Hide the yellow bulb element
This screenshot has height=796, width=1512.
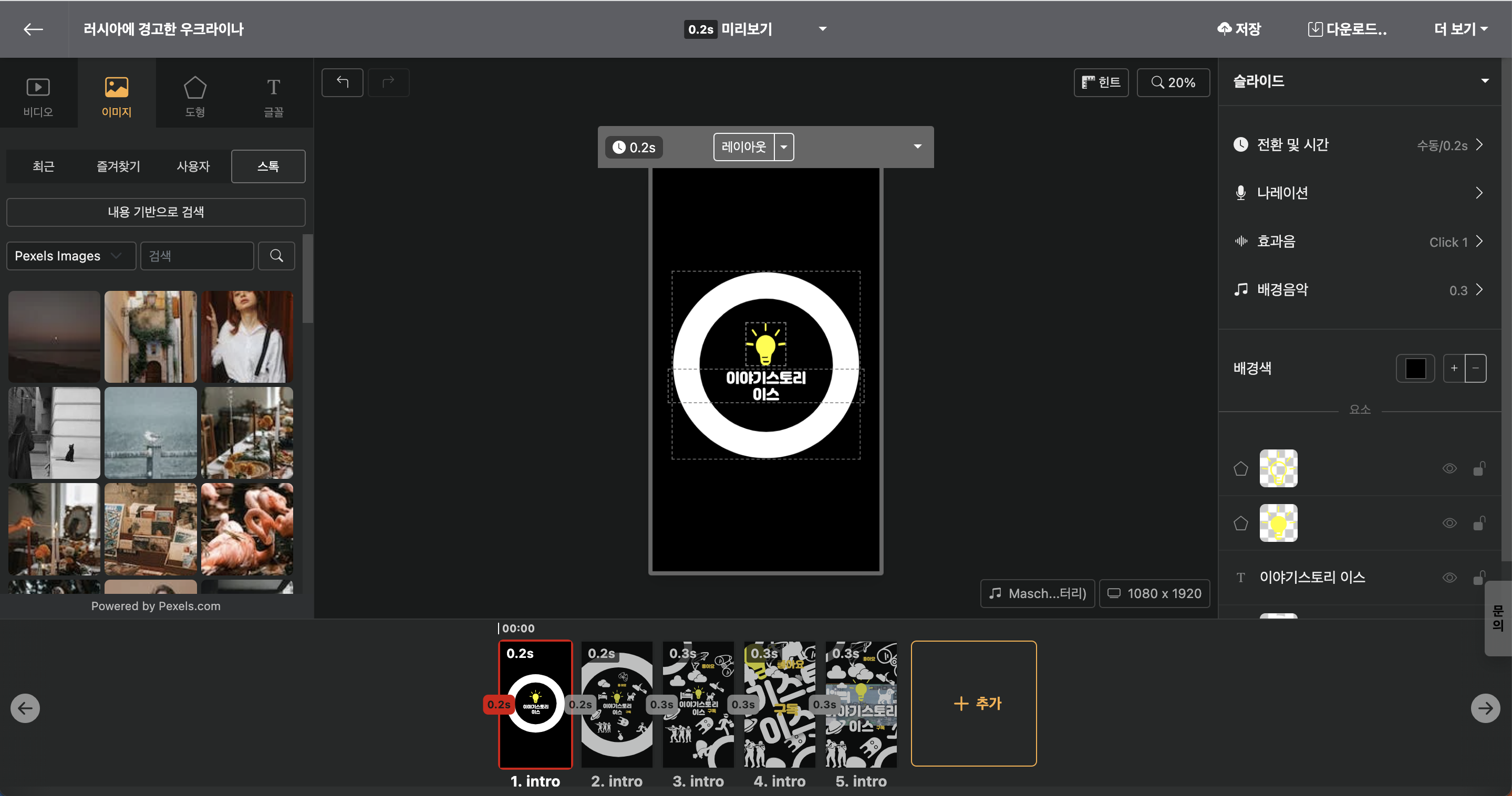point(1449,522)
